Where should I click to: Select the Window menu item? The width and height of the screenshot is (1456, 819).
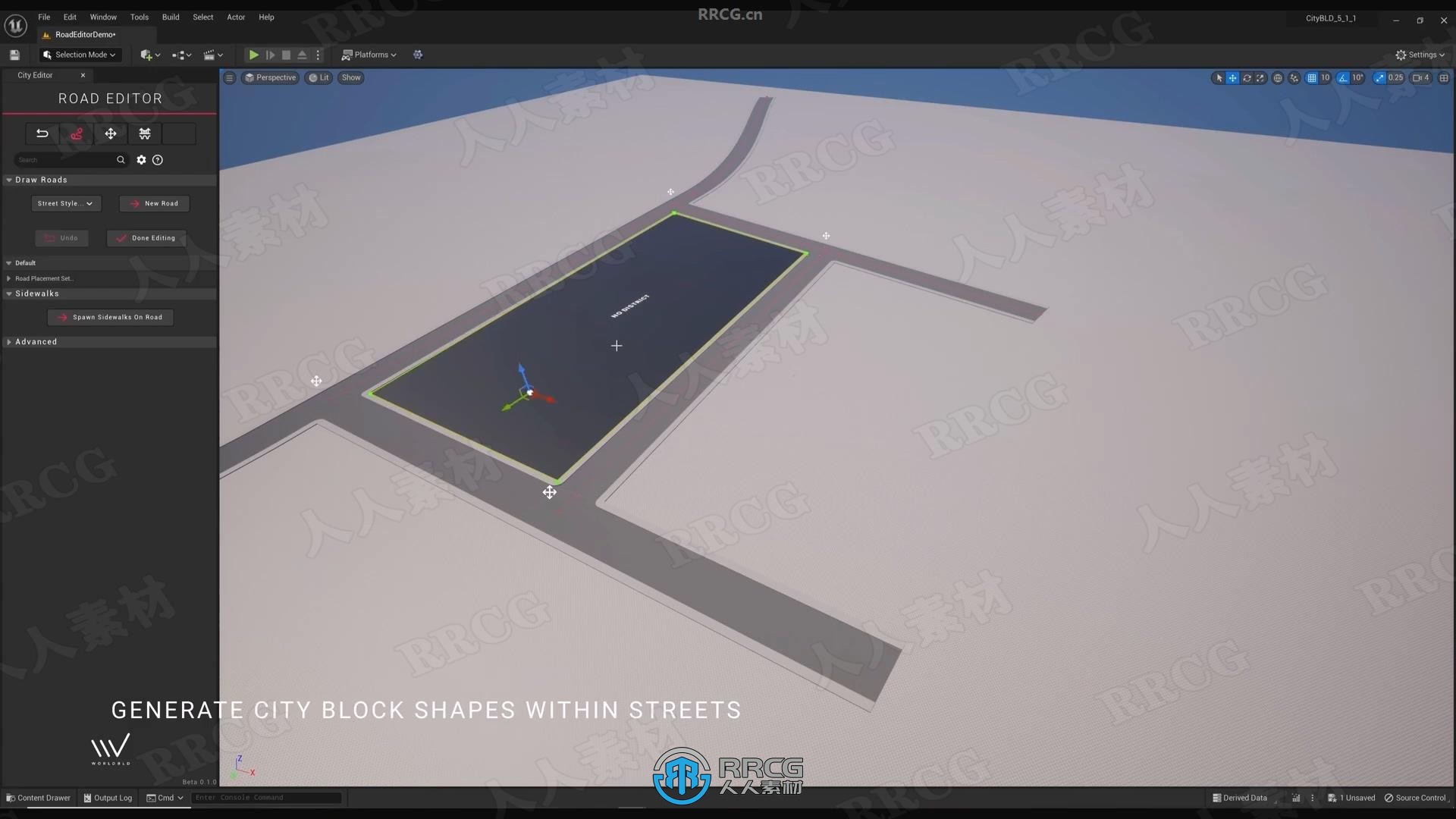tap(103, 17)
